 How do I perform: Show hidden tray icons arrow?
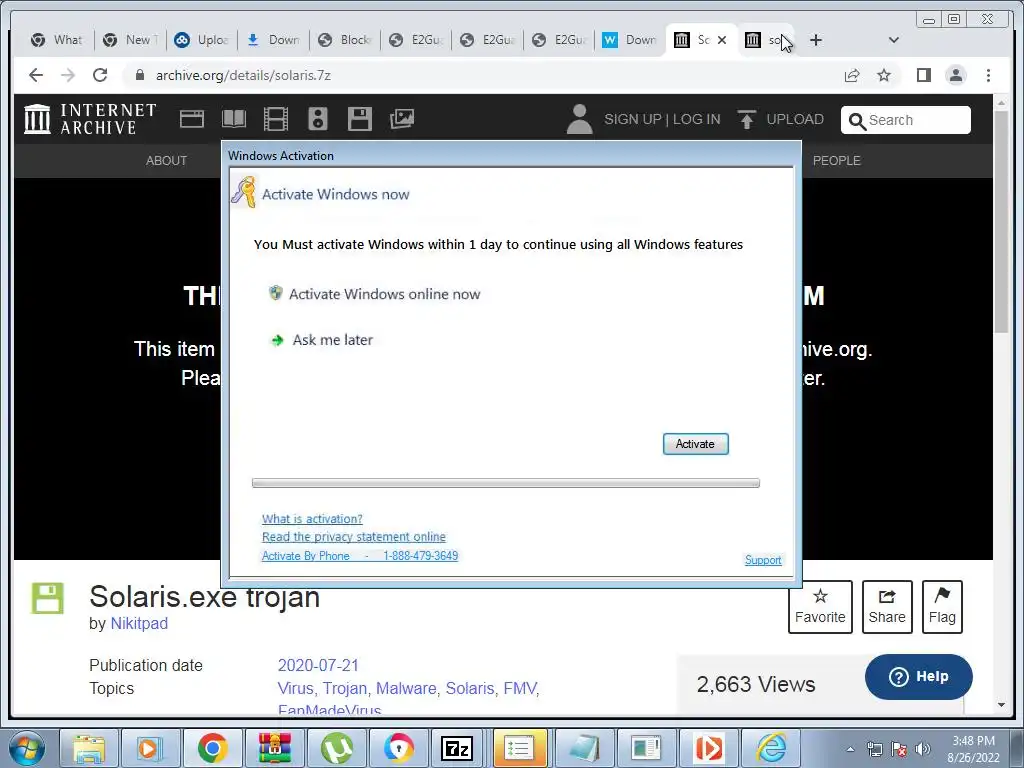click(850, 749)
